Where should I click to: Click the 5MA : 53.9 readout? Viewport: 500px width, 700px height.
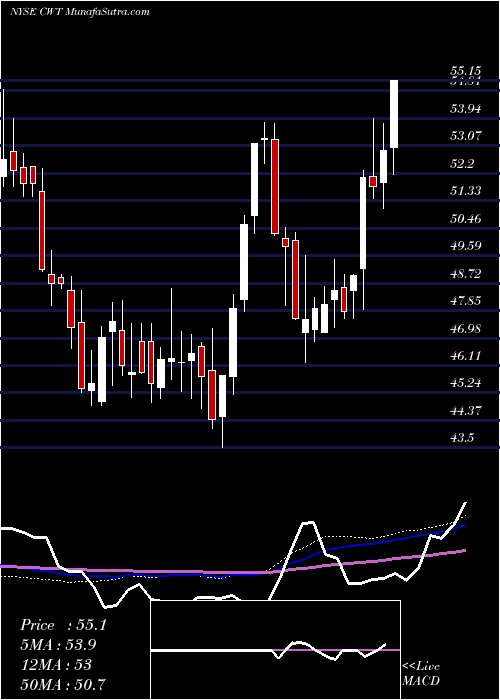[x=58, y=645]
